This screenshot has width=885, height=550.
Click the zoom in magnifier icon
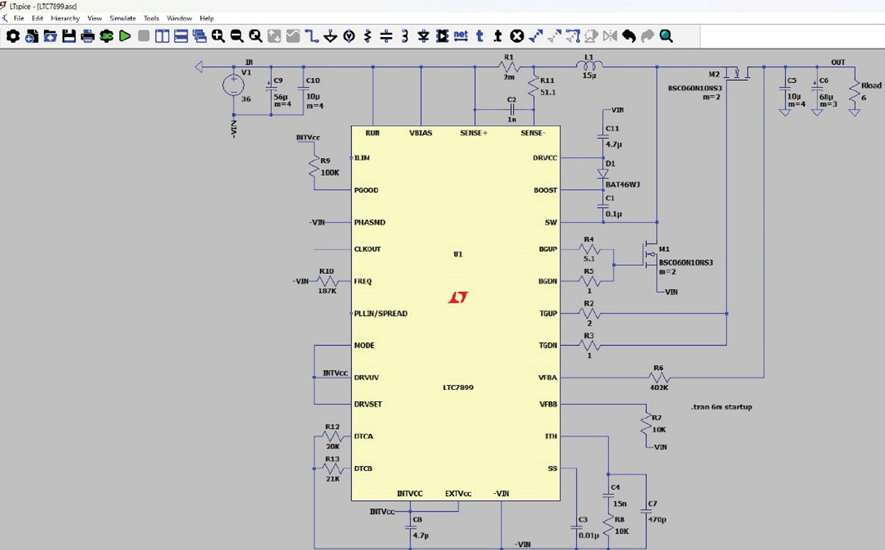[x=218, y=36]
